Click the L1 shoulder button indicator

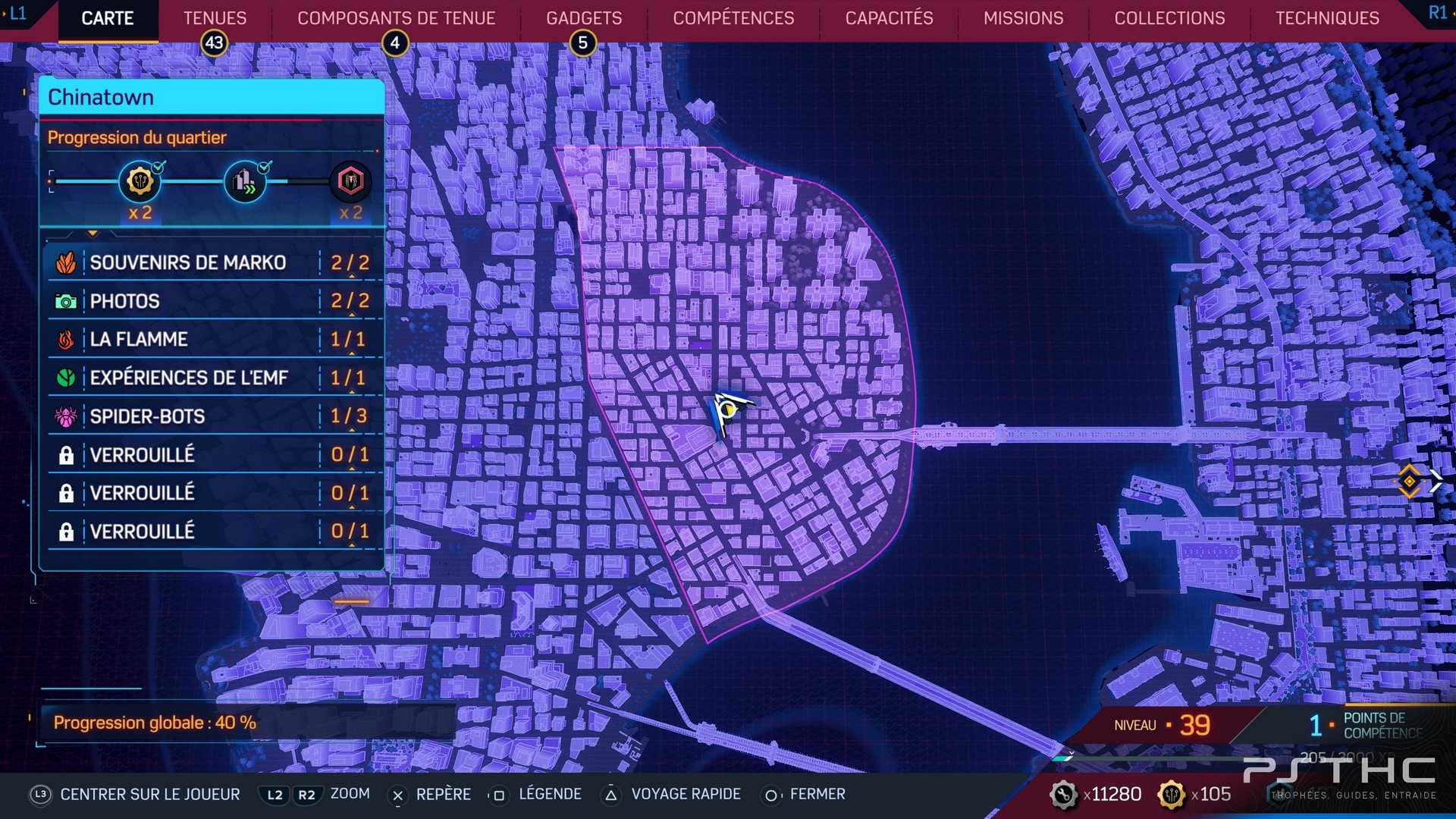17,13
